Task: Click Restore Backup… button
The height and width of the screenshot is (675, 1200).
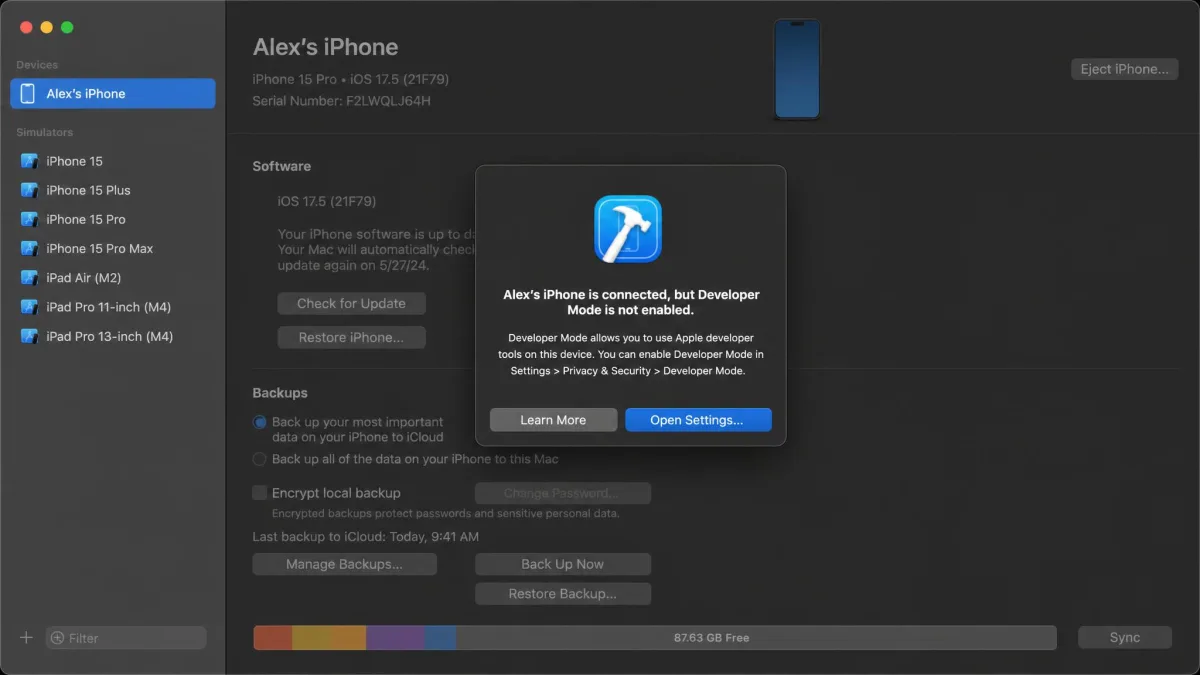Action: point(563,594)
